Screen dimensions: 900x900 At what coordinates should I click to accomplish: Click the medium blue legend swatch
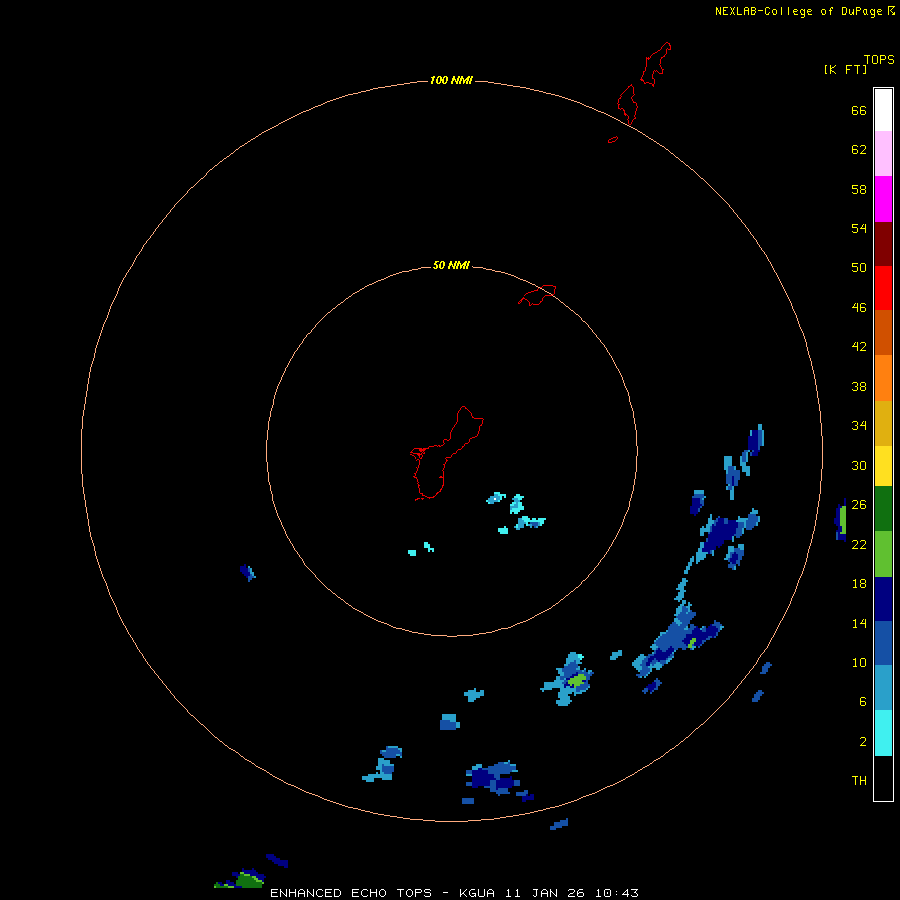(883, 643)
